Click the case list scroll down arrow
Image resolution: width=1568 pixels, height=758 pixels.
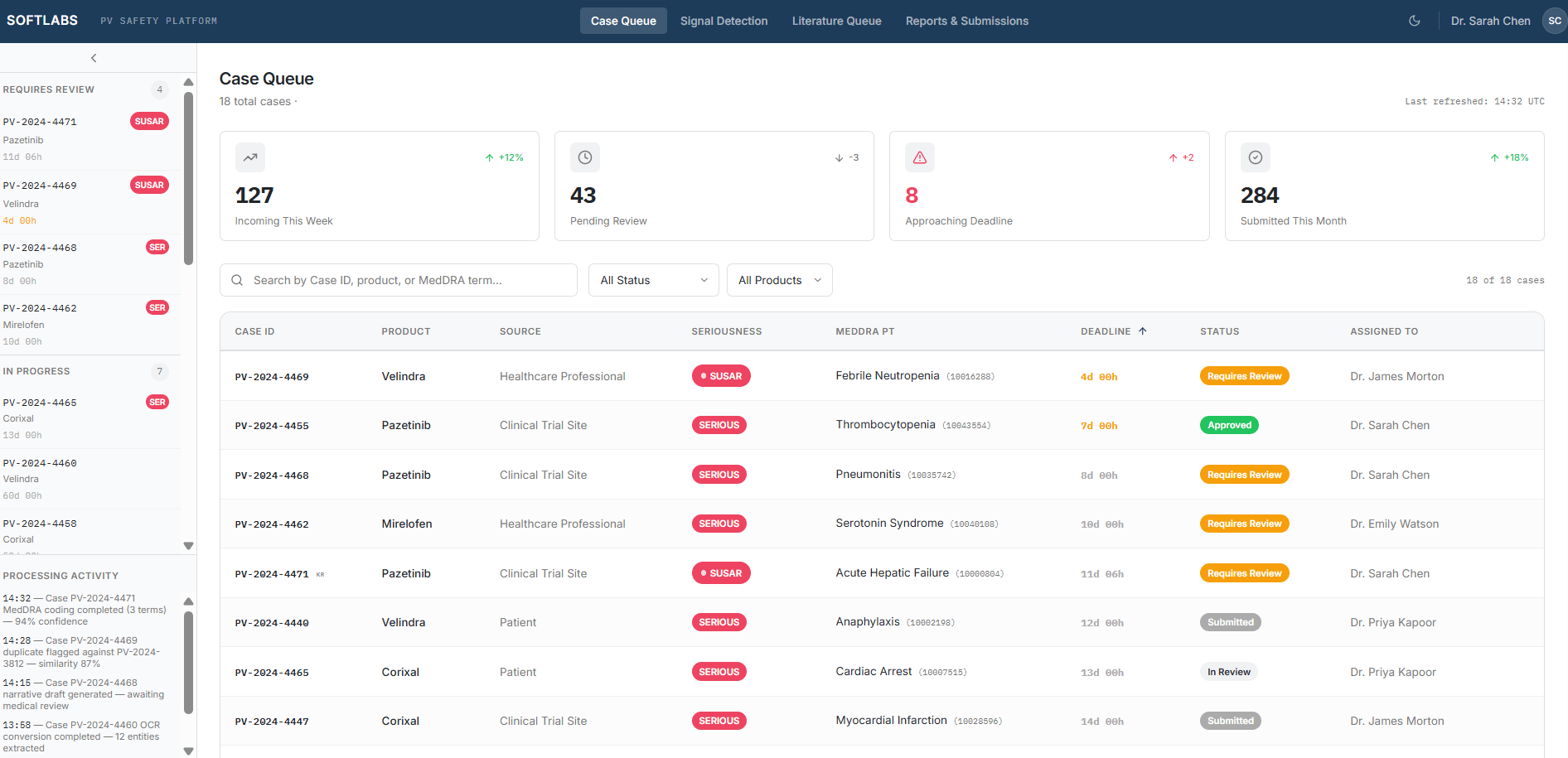coord(188,546)
